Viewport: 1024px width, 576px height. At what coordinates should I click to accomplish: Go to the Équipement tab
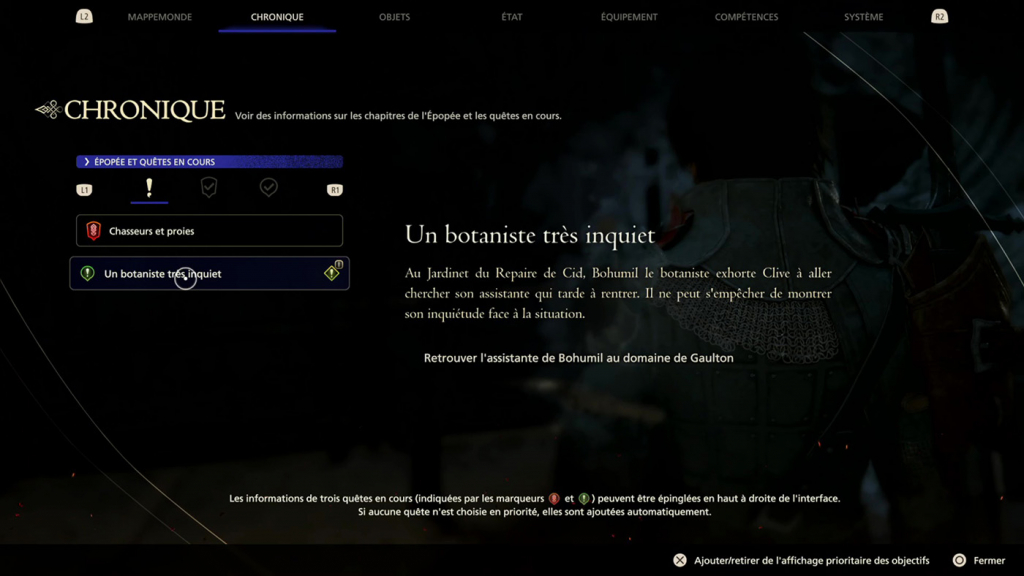pyautogui.click(x=629, y=17)
